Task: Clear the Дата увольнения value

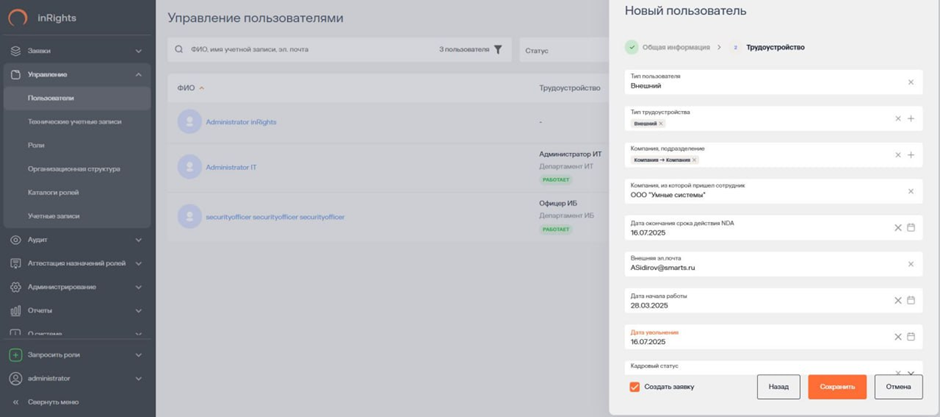Action: (898, 337)
